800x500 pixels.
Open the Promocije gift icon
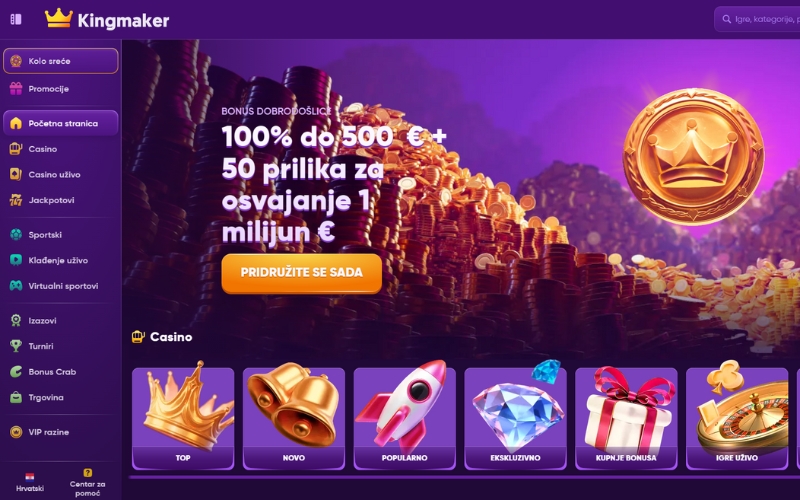[x=16, y=89]
